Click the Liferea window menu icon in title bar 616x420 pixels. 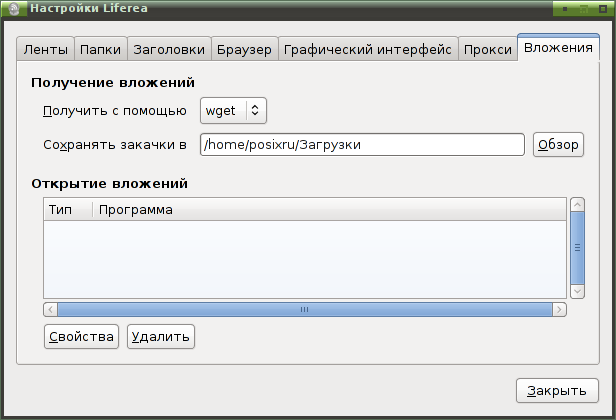point(13,9)
